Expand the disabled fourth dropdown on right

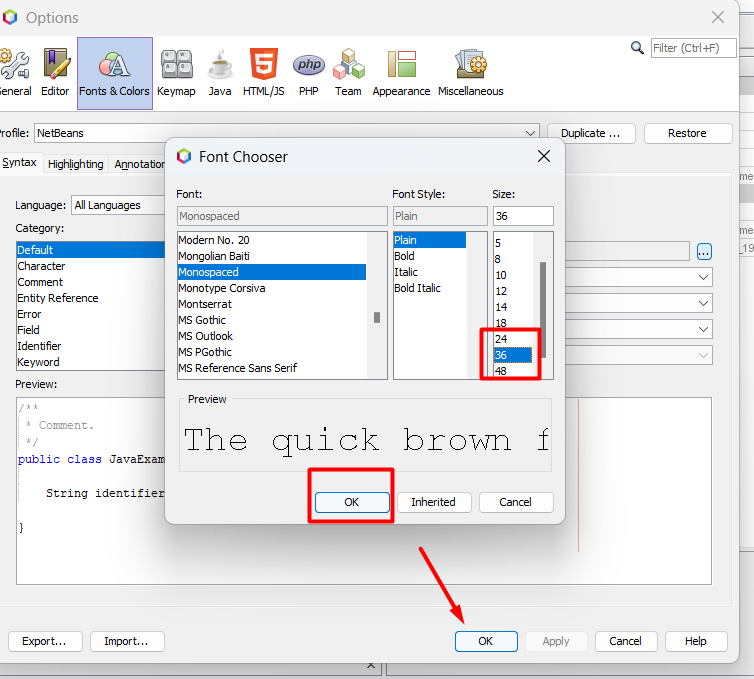coord(703,355)
